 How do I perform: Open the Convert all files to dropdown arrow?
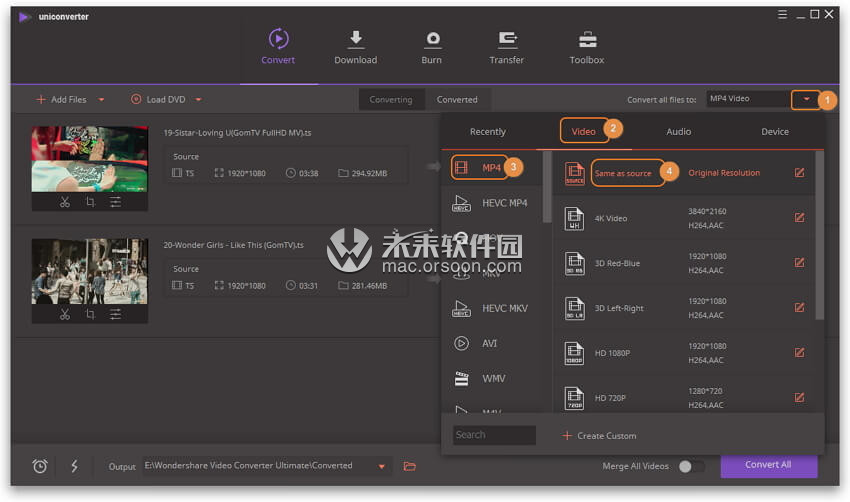pos(806,99)
